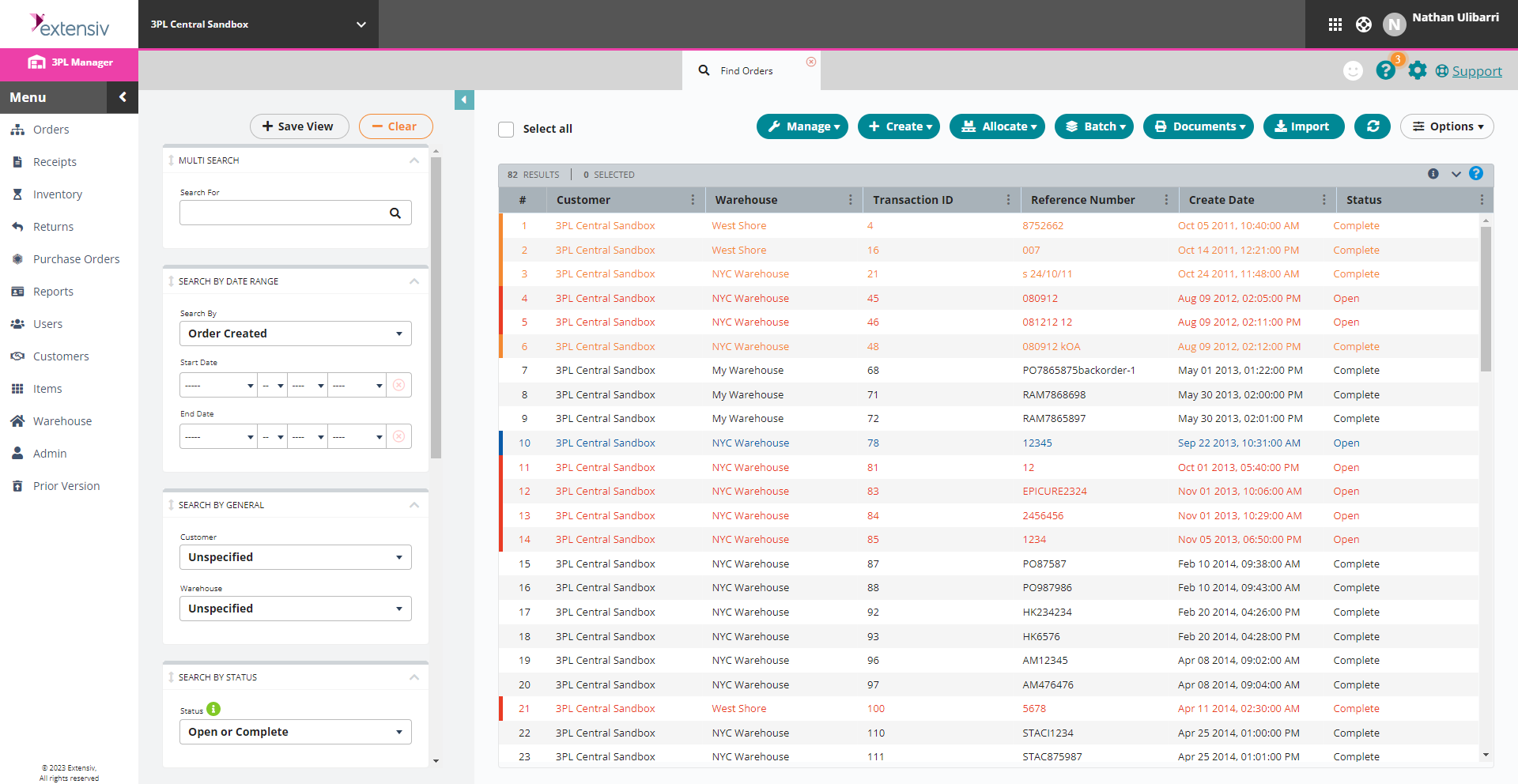
Task: Select the Inventory icon in the sidebar
Action: (x=17, y=194)
